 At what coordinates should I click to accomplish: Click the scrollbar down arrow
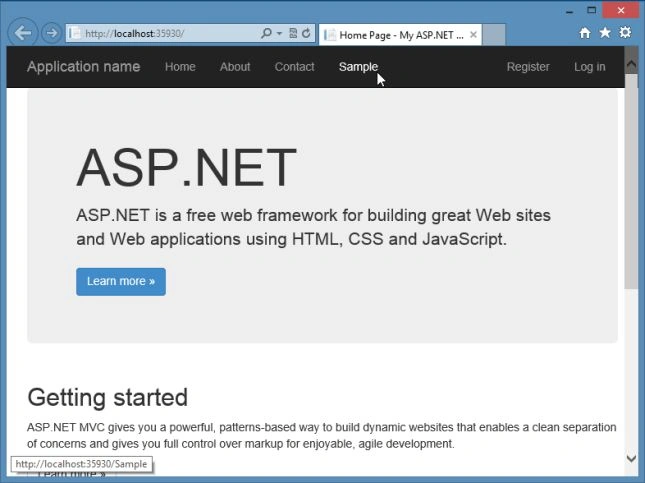click(x=631, y=458)
